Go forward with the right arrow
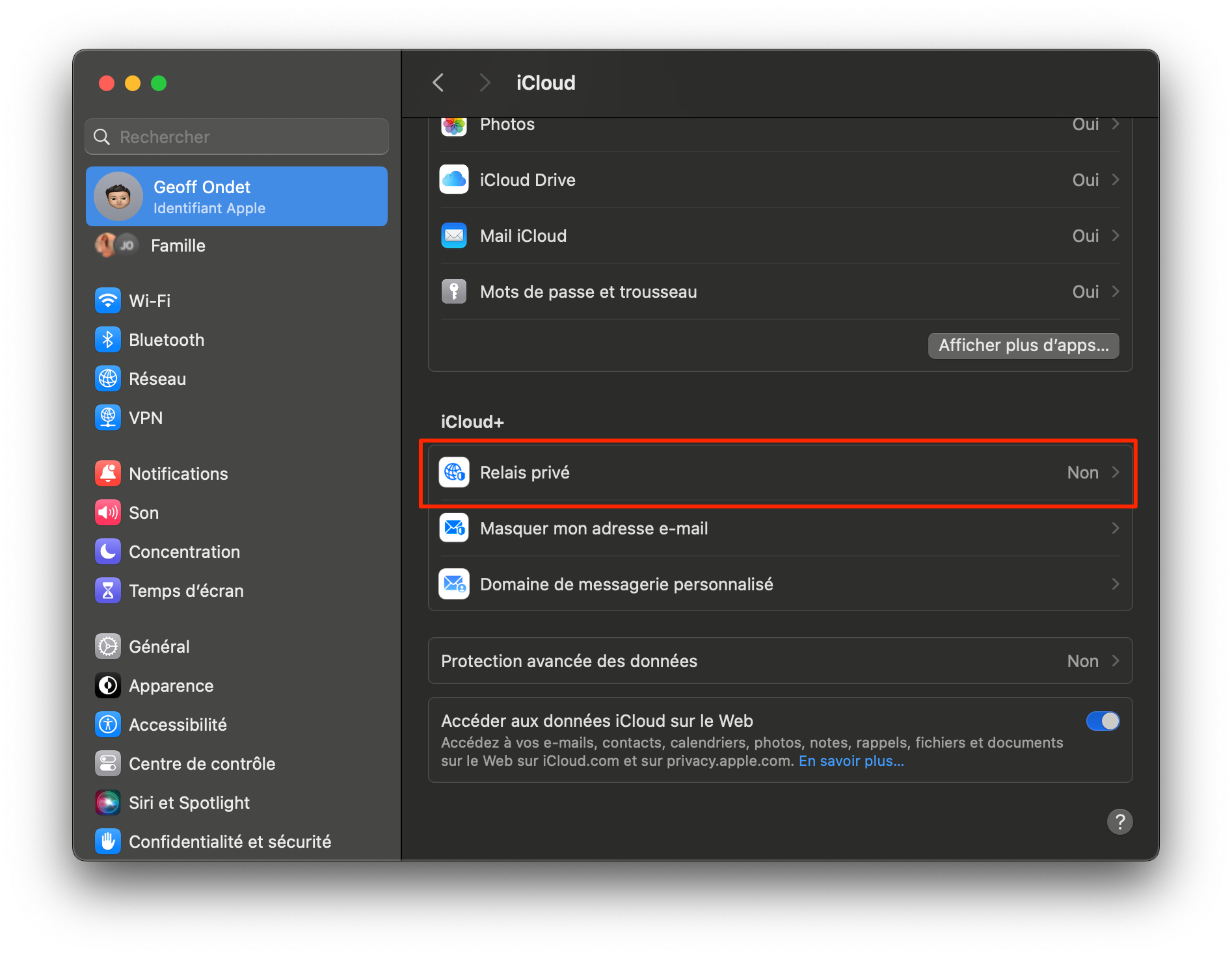Image resolution: width=1232 pixels, height=957 pixels. [x=485, y=83]
